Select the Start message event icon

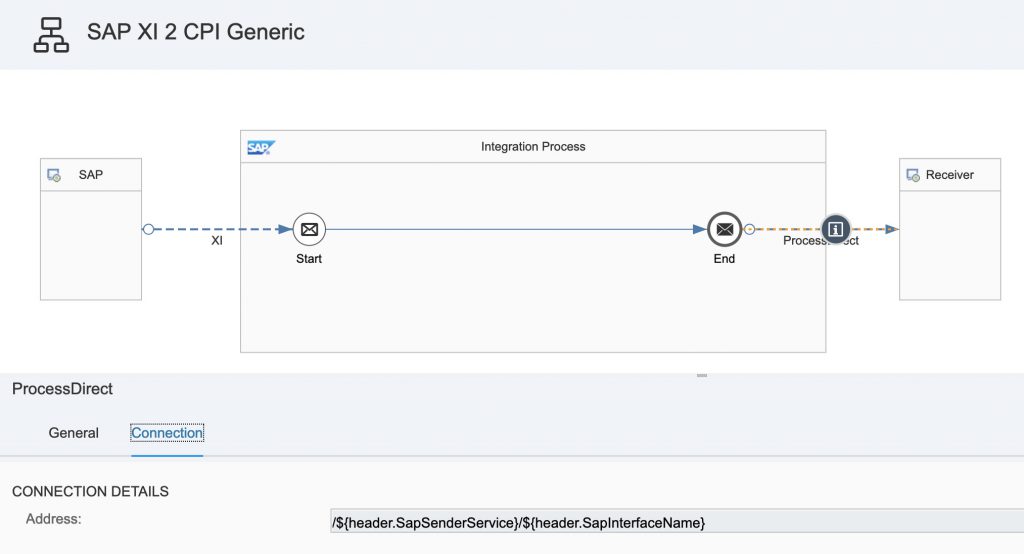309,229
